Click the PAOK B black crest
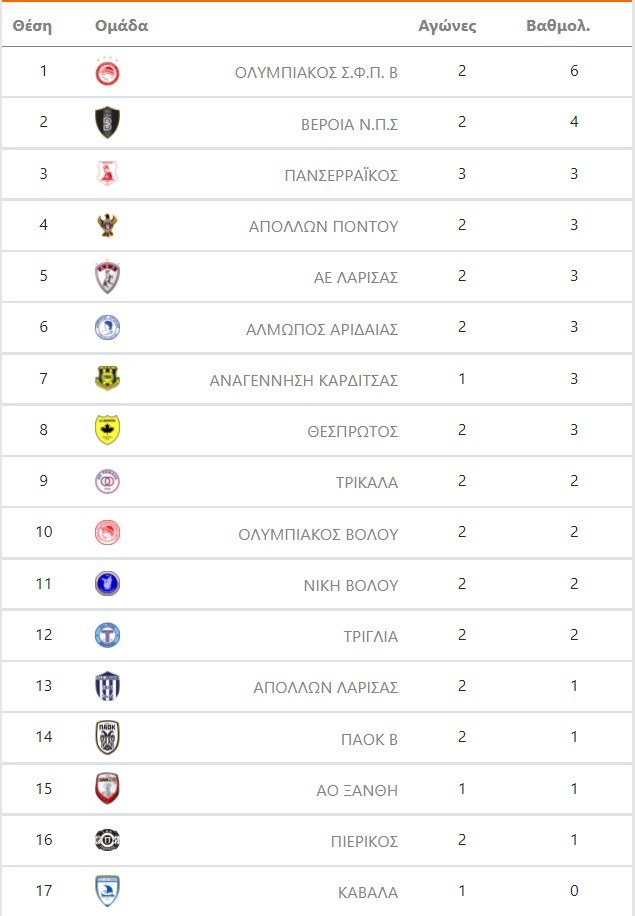635x916 pixels. (x=107, y=738)
